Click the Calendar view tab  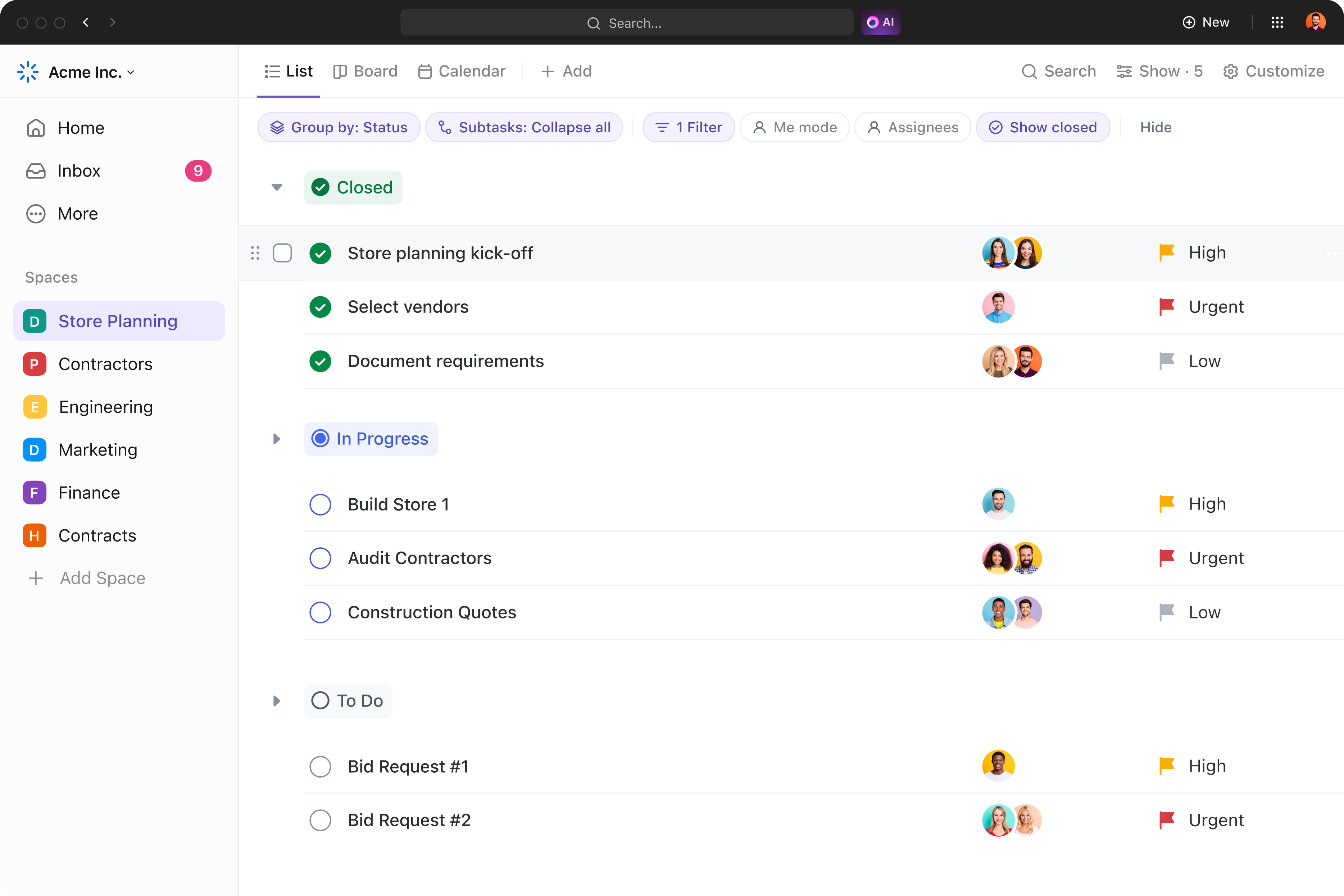click(x=461, y=71)
